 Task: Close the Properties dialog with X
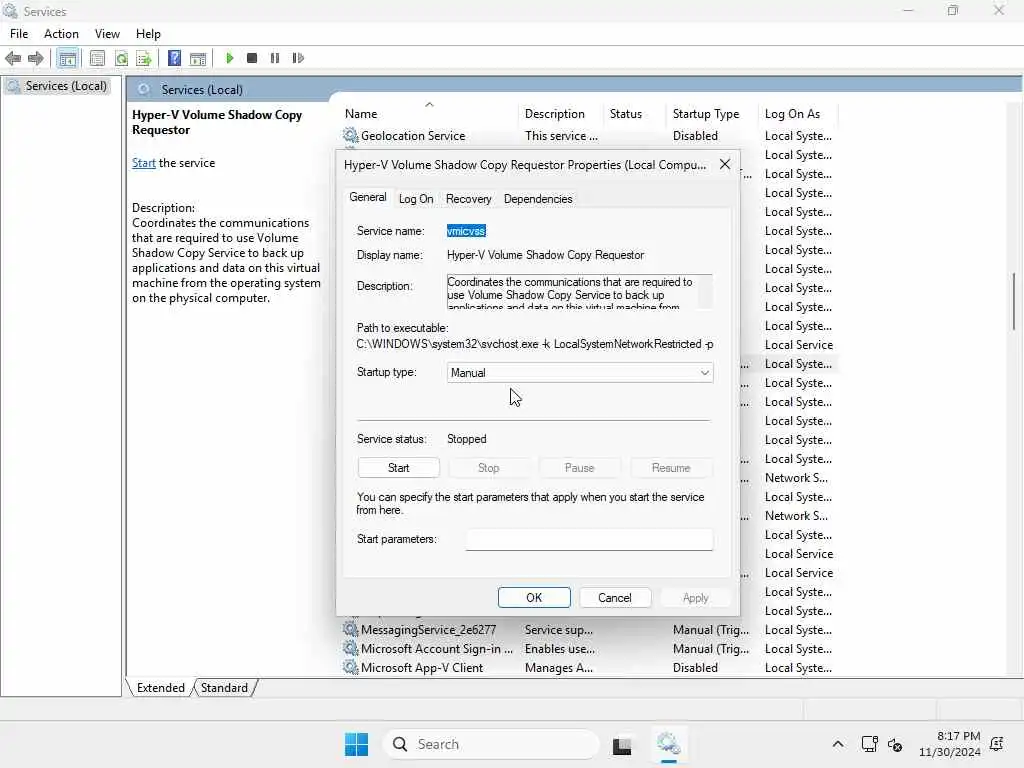pos(725,165)
